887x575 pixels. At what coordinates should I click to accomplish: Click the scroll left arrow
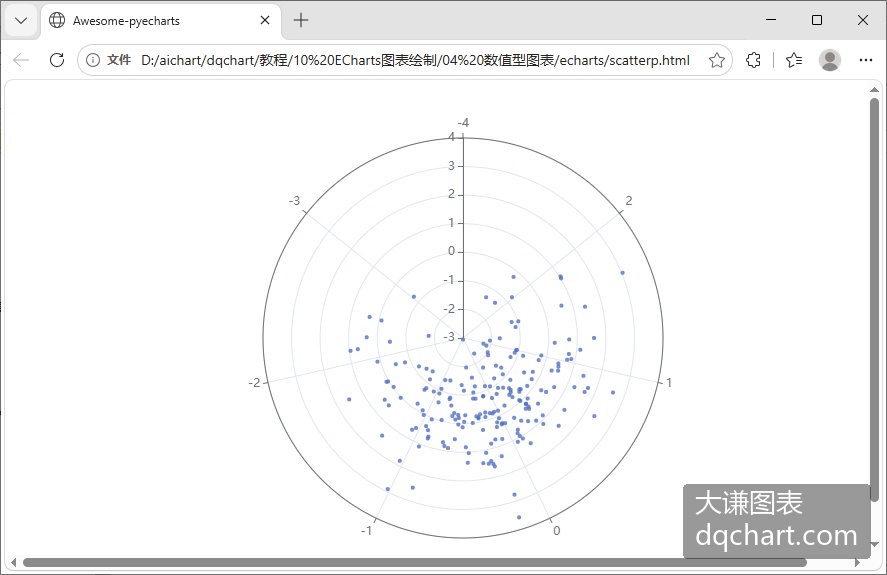click(14, 563)
